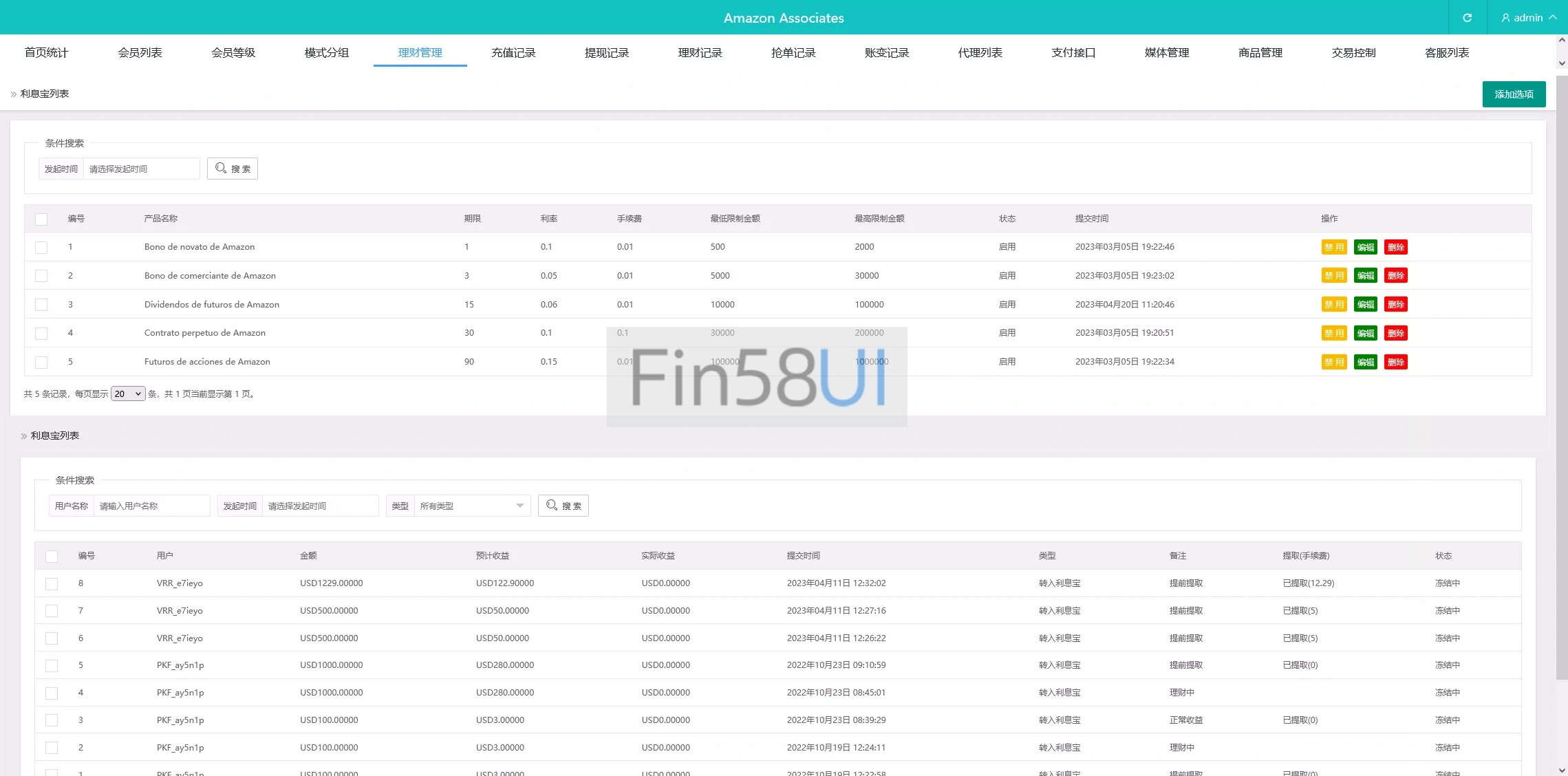The width and height of the screenshot is (1568, 776).
Task: Click the refresh icon in header
Action: coord(1467,18)
